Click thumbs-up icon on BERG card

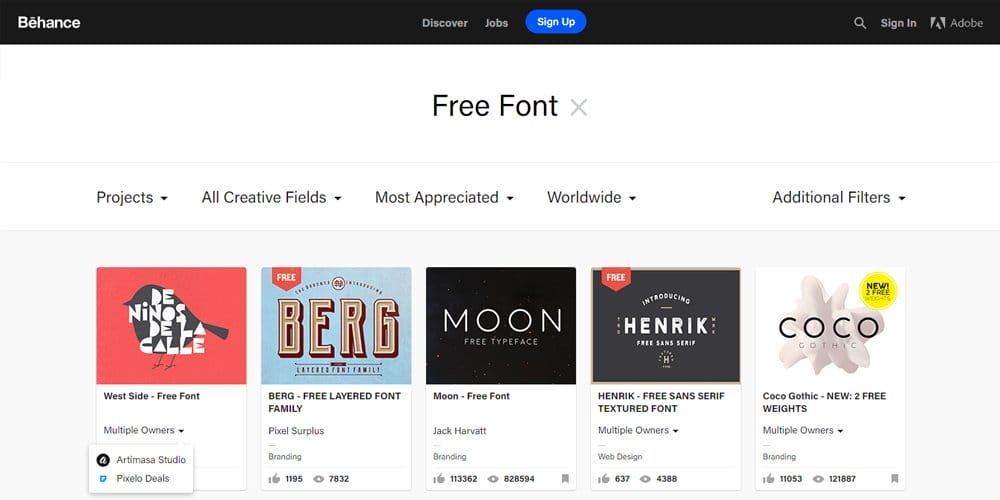click(x=274, y=478)
